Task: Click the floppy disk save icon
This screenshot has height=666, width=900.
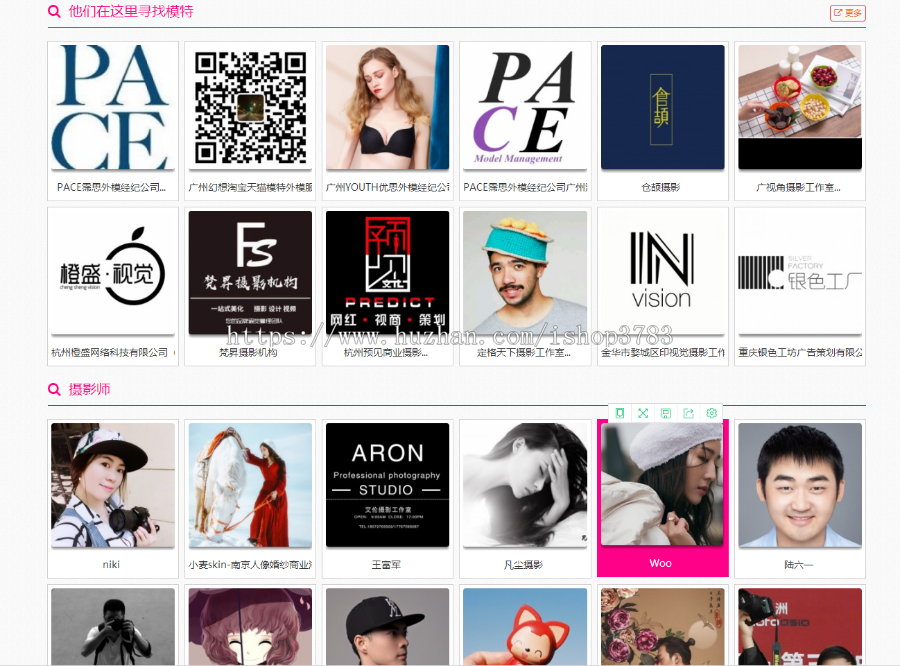Action: click(x=666, y=413)
